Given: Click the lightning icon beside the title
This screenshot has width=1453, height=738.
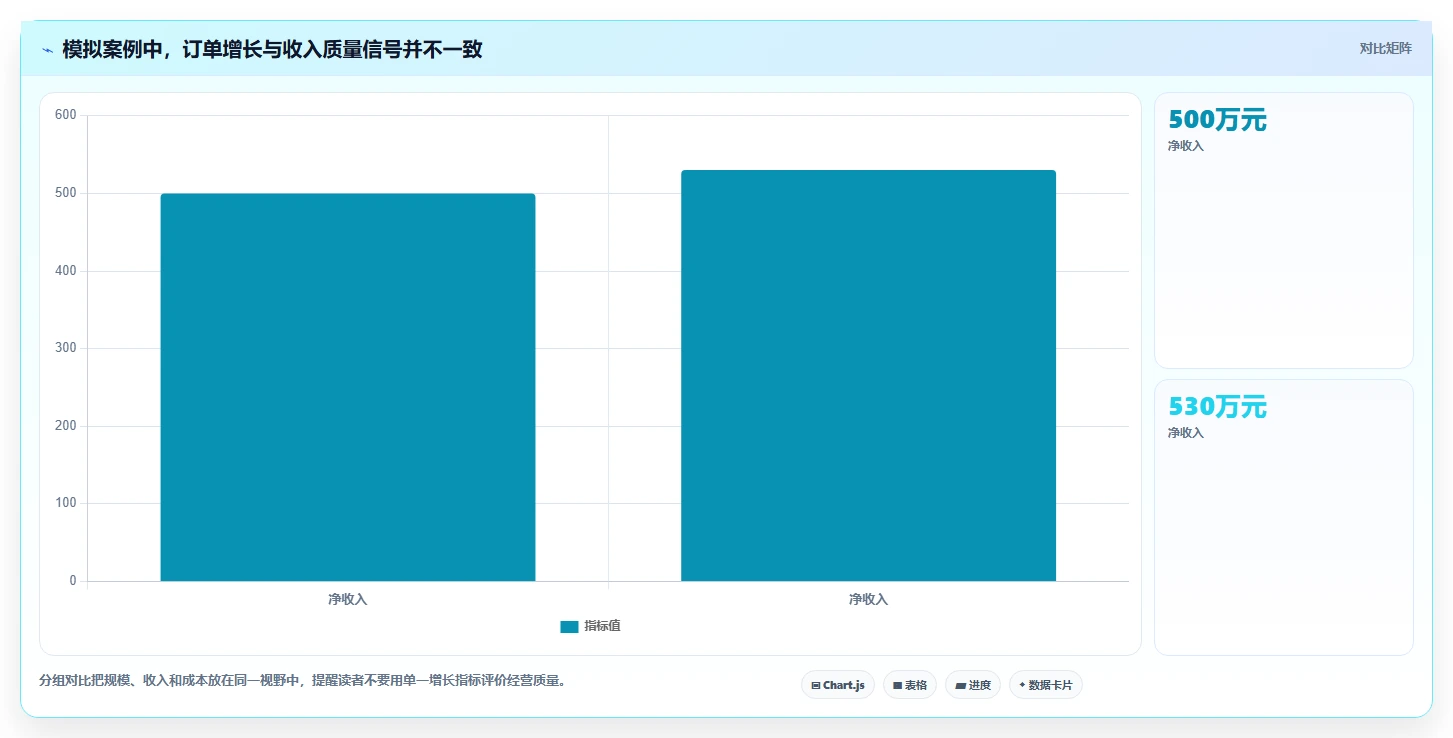Looking at the screenshot, I should 48,49.
